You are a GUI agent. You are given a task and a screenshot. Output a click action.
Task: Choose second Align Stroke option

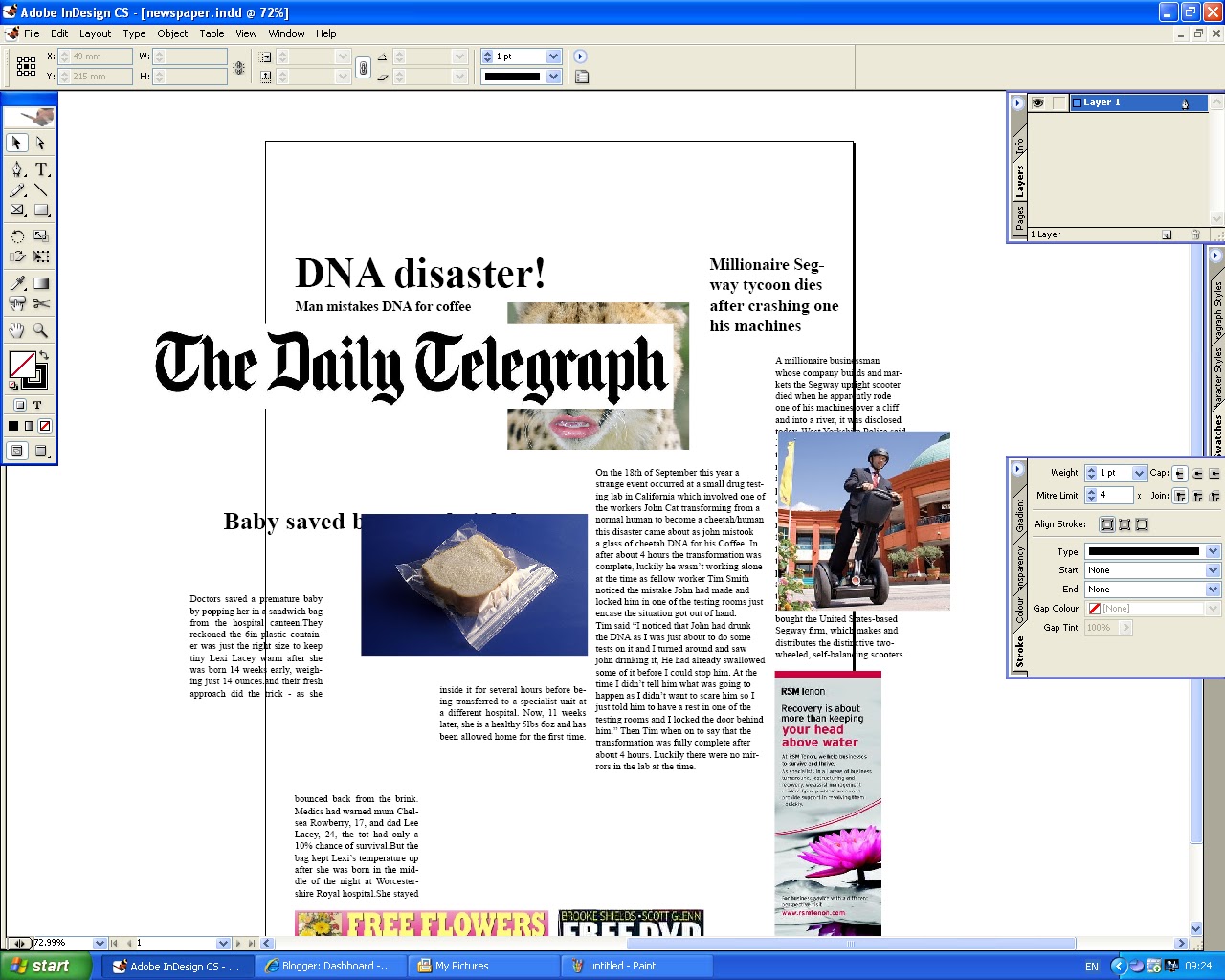point(1125,524)
